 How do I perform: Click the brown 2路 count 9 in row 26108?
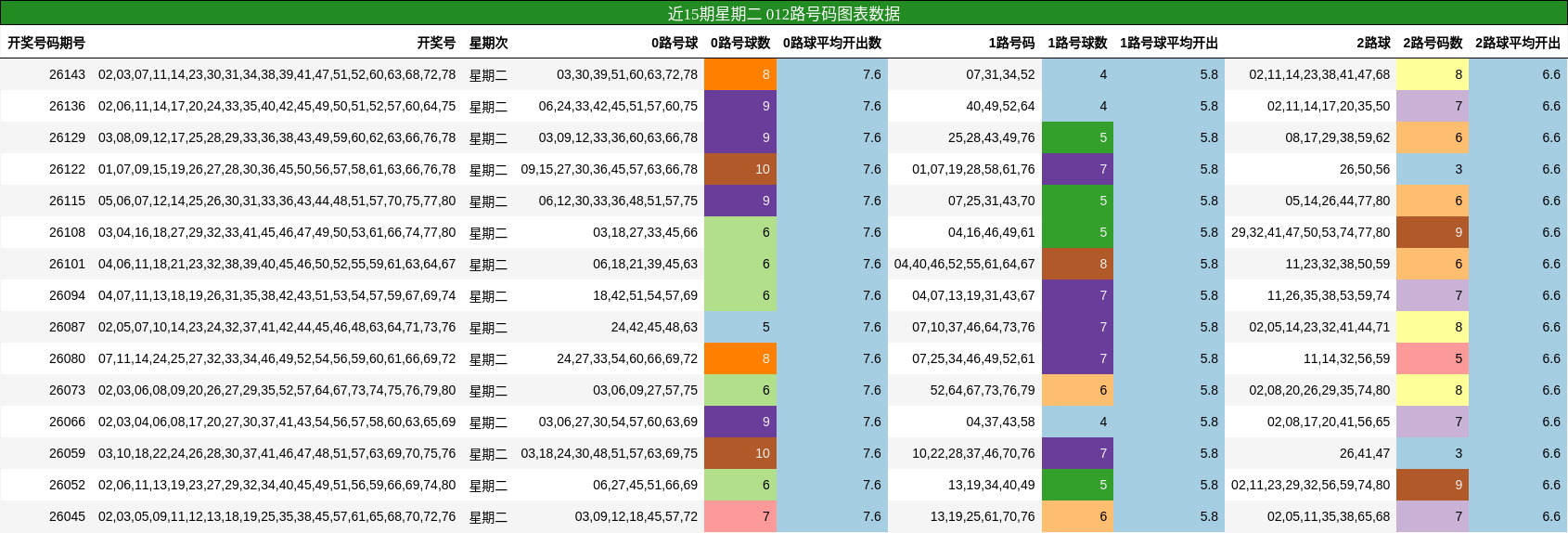[1433, 232]
